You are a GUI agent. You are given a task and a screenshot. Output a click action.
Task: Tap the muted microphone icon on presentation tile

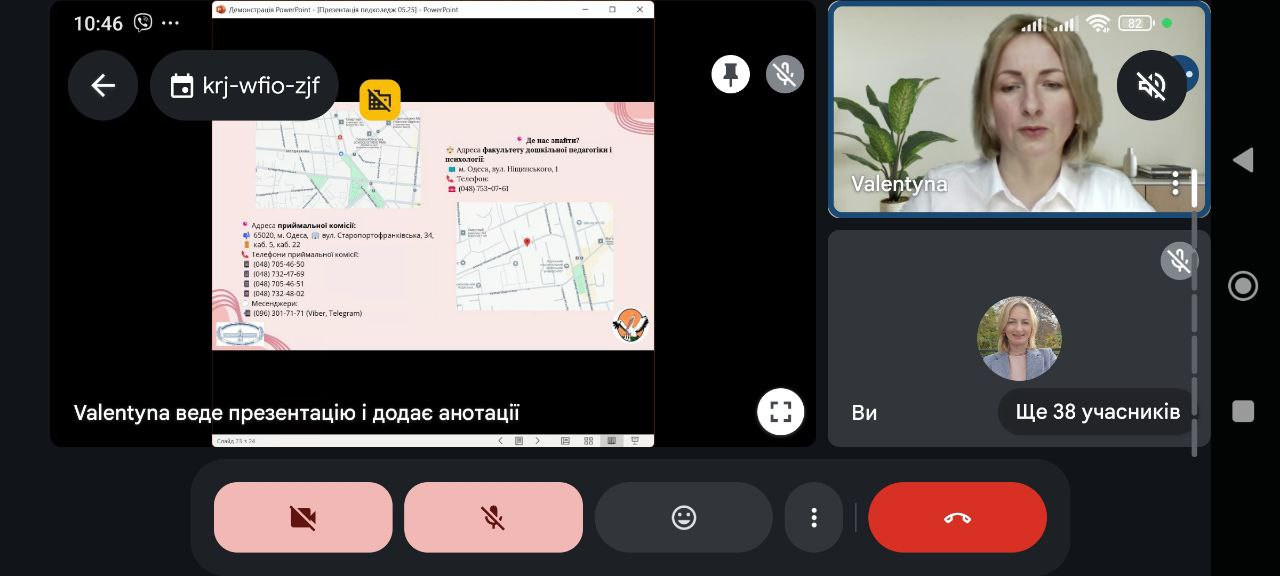[785, 74]
